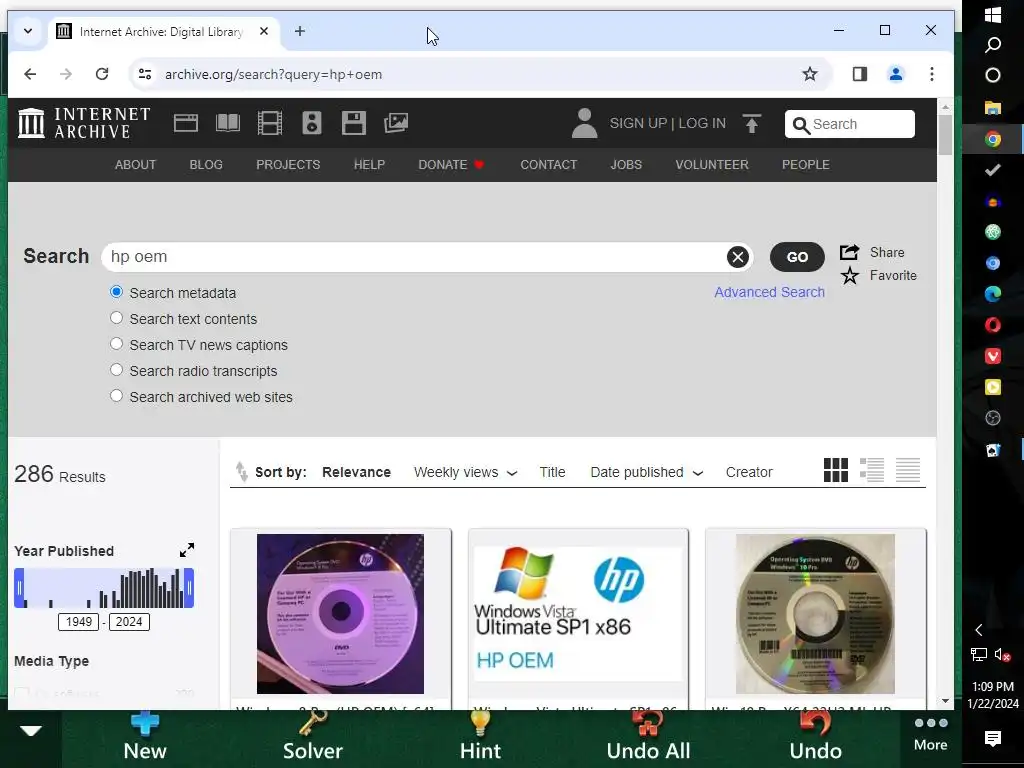Click the SIGN UP link
This screenshot has width=1024, height=768.
point(638,123)
